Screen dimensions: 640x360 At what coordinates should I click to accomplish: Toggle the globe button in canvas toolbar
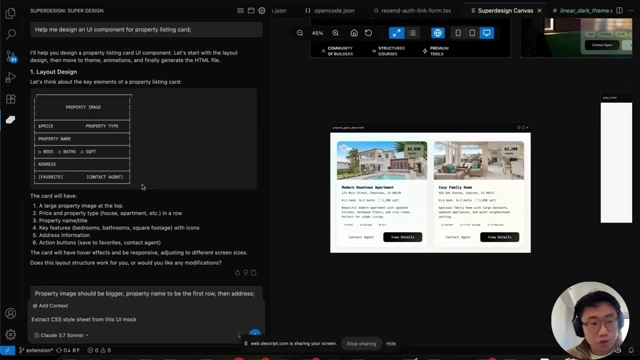coord(438,33)
